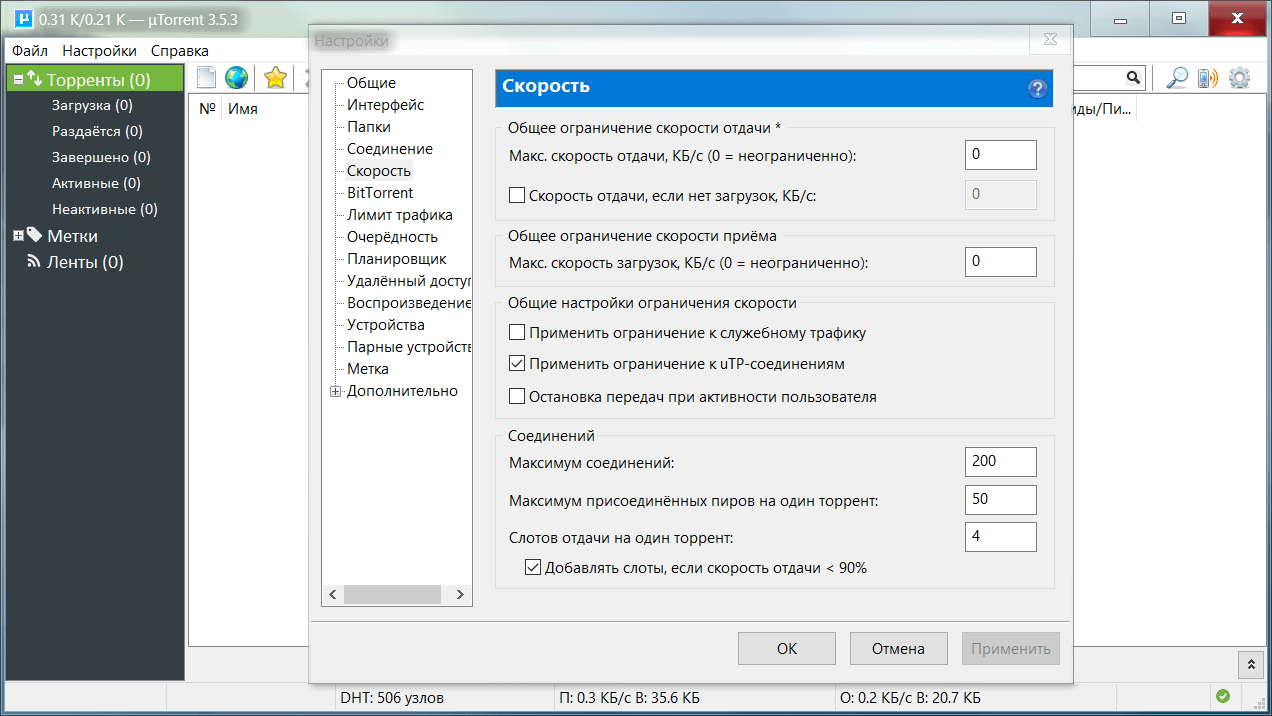Enable upload speed when no downloads checkbox
The image size is (1272, 716).
point(517,194)
